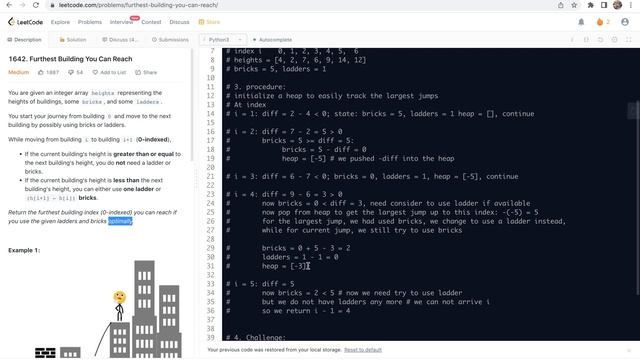Click comment line '# bricks = 5, ladders = 1'
Screen dimensions: 640x360
click(276, 69)
